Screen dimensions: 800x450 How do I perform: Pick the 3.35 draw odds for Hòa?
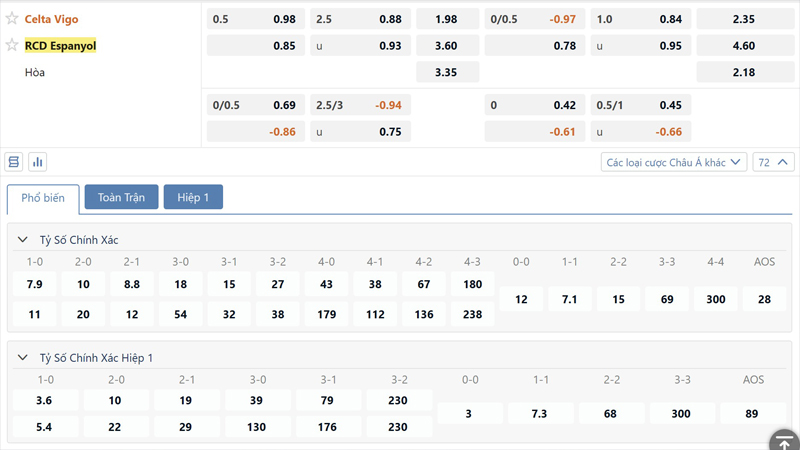[447, 72]
